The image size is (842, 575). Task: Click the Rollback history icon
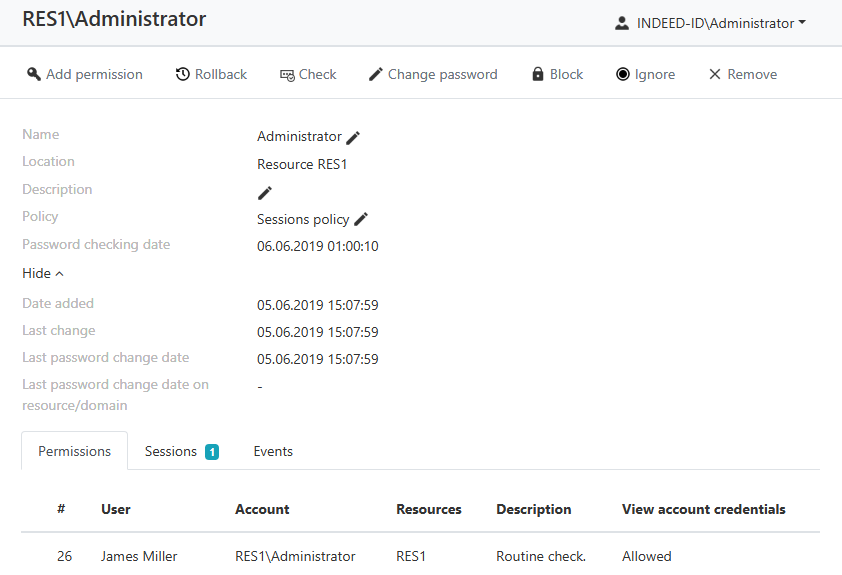pyautogui.click(x=183, y=74)
